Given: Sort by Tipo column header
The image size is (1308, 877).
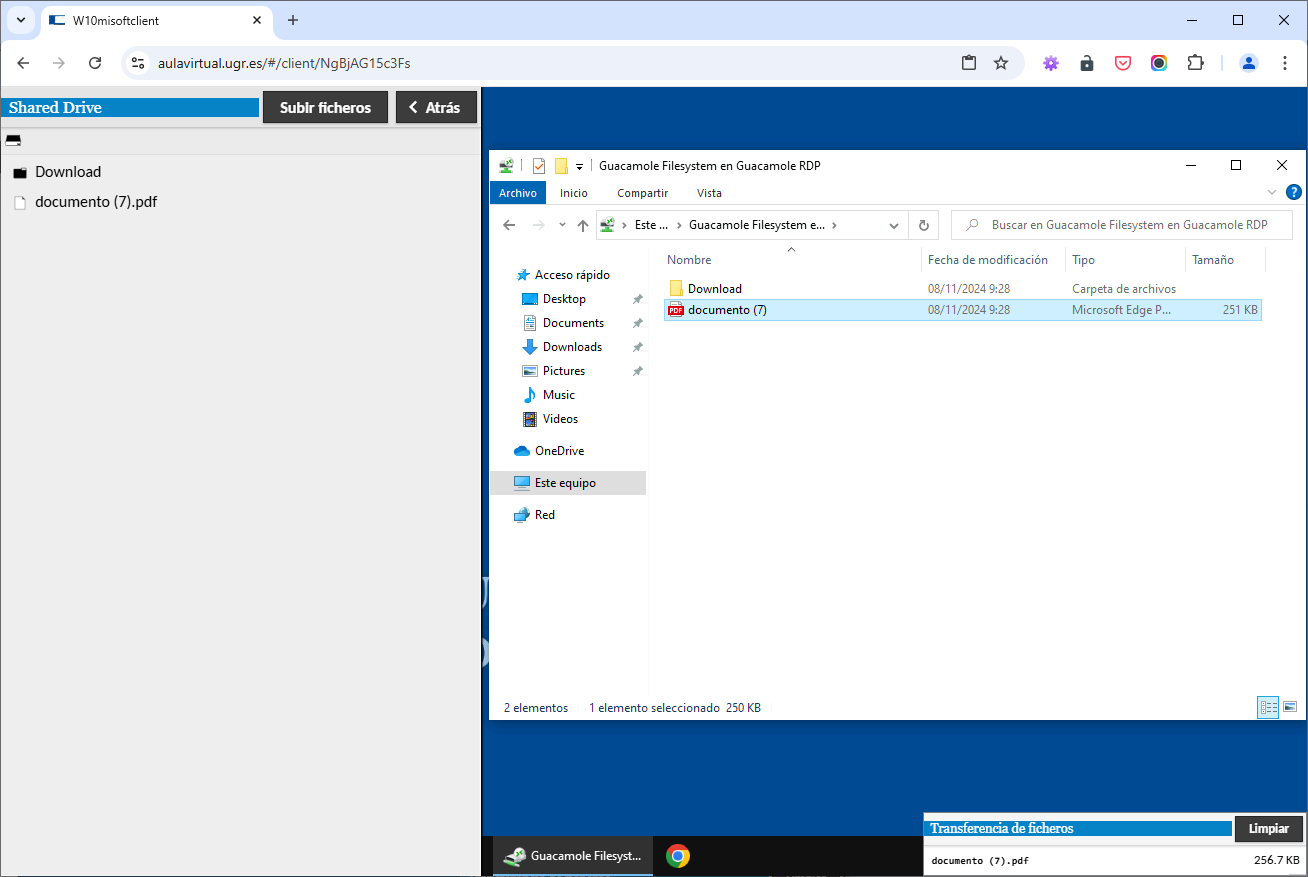Looking at the screenshot, I should tap(1083, 260).
